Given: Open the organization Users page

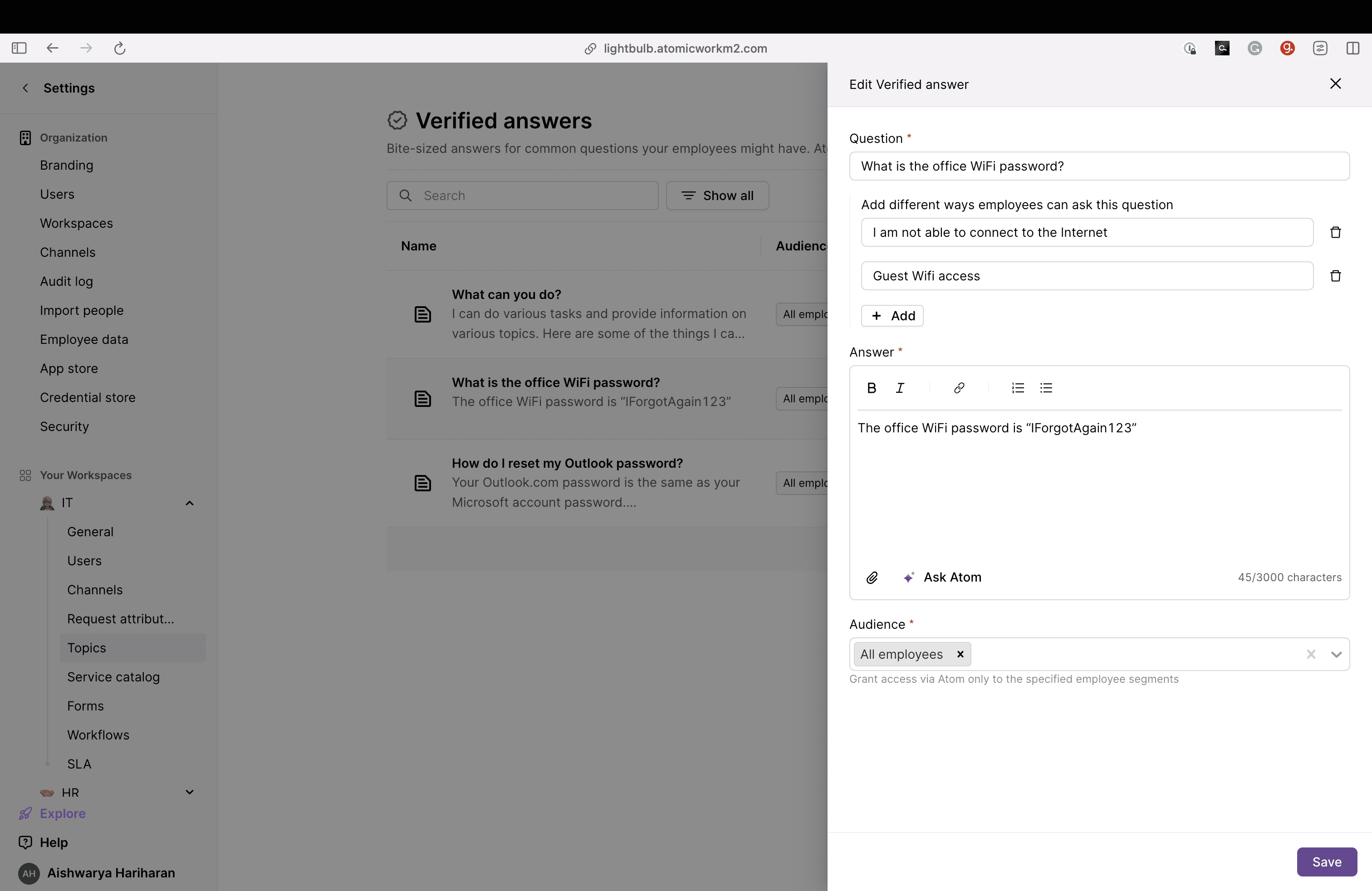Looking at the screenshot, I should [x=57, y=194].
